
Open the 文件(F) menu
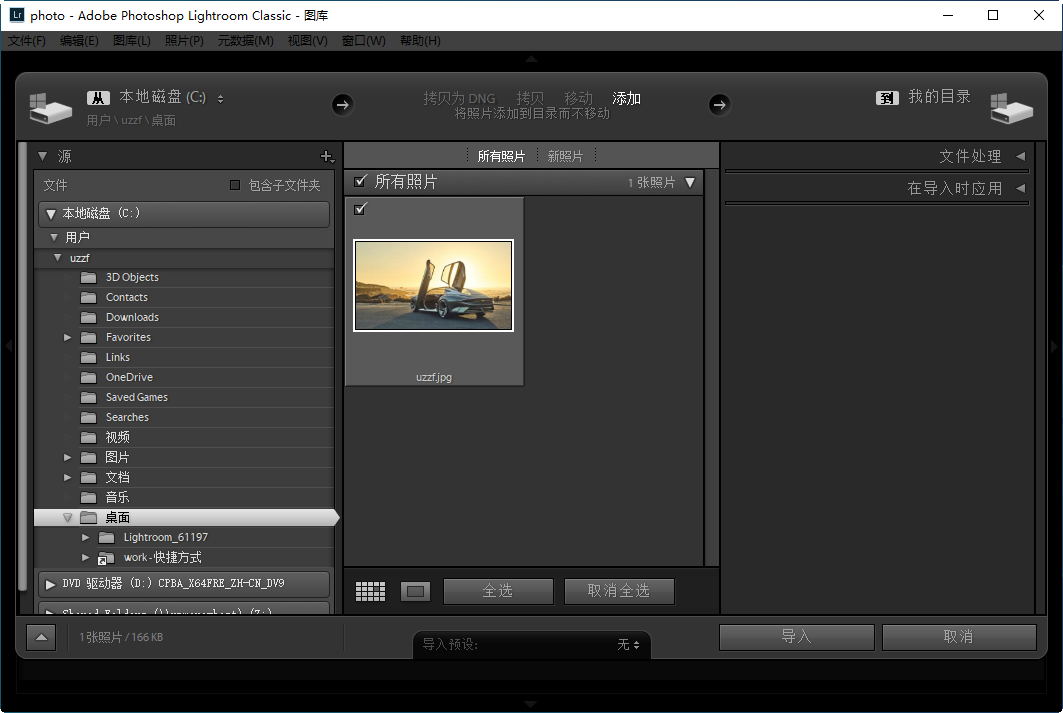point(27,41)
